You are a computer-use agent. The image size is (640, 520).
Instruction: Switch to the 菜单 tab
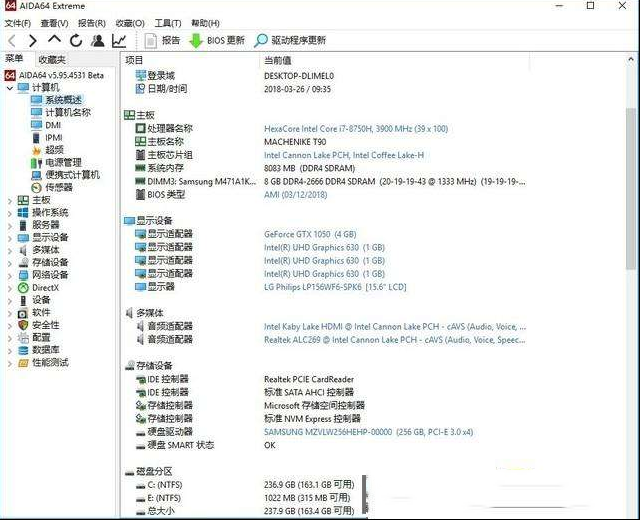[15, 59]
